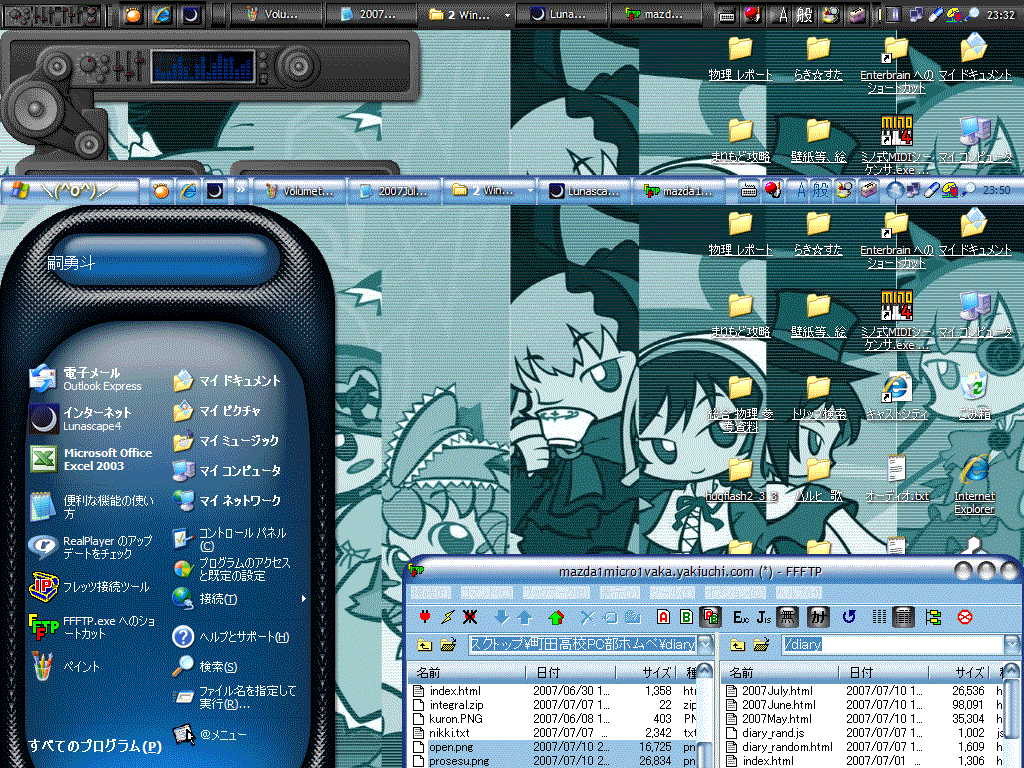Select no kanji conversion (無) button
The width and height of the screenshot is (1024, 768).
pos(788,617)
